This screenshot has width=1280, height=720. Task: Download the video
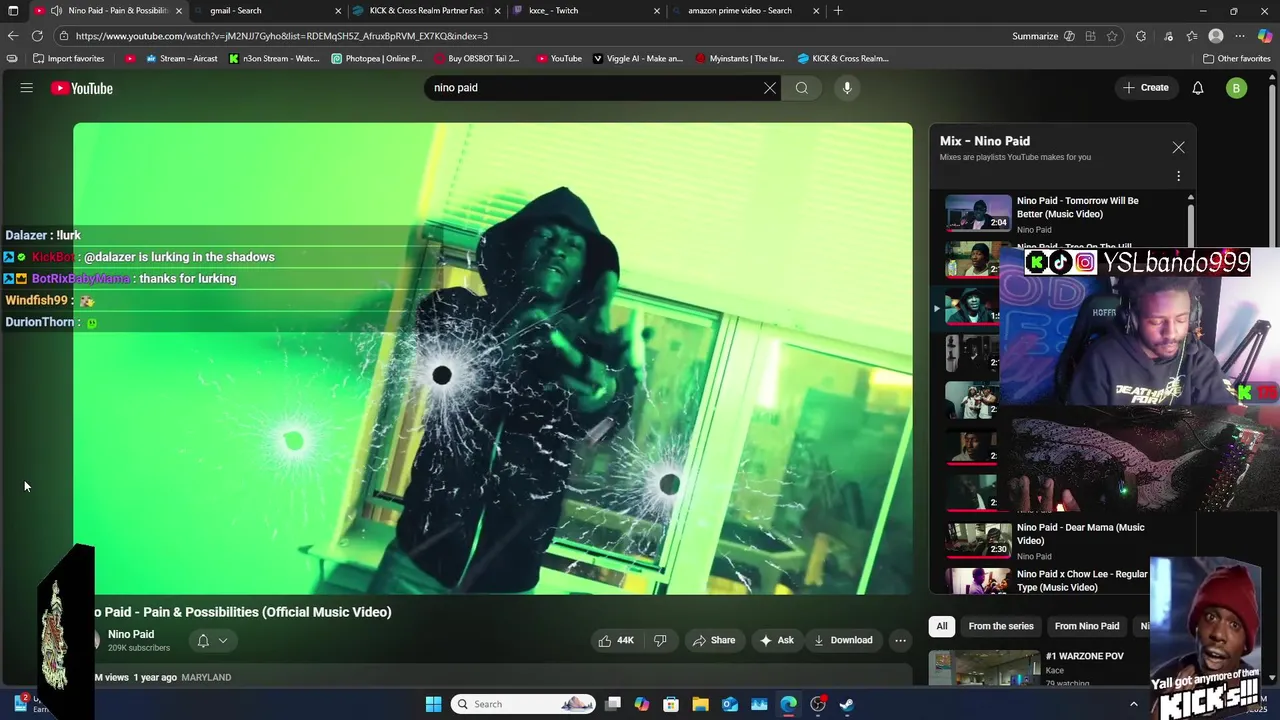point(843,640)
